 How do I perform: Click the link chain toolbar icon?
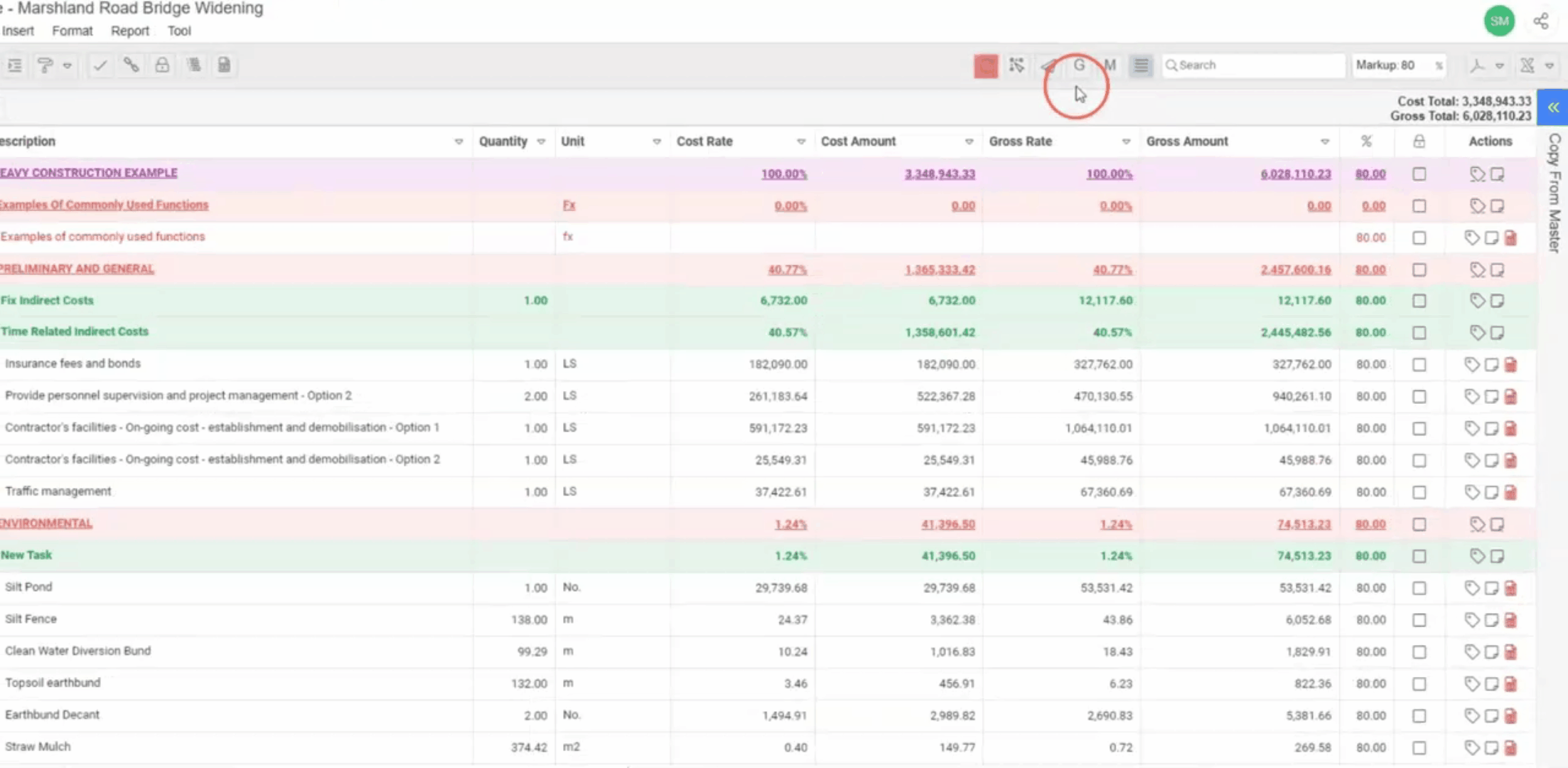(x=131, y=65)
